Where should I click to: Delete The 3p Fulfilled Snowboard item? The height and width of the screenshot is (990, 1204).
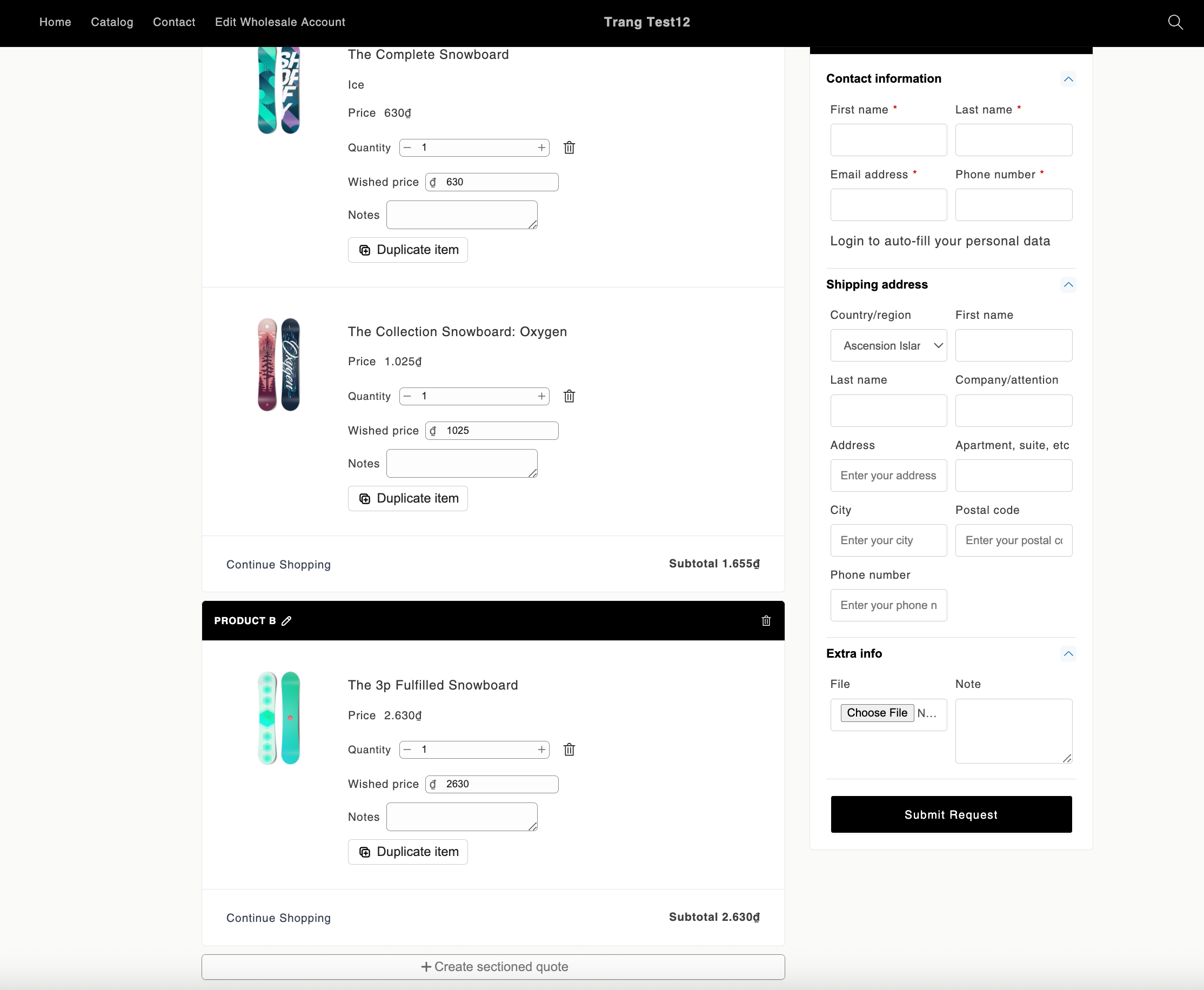tap(569, 750)
